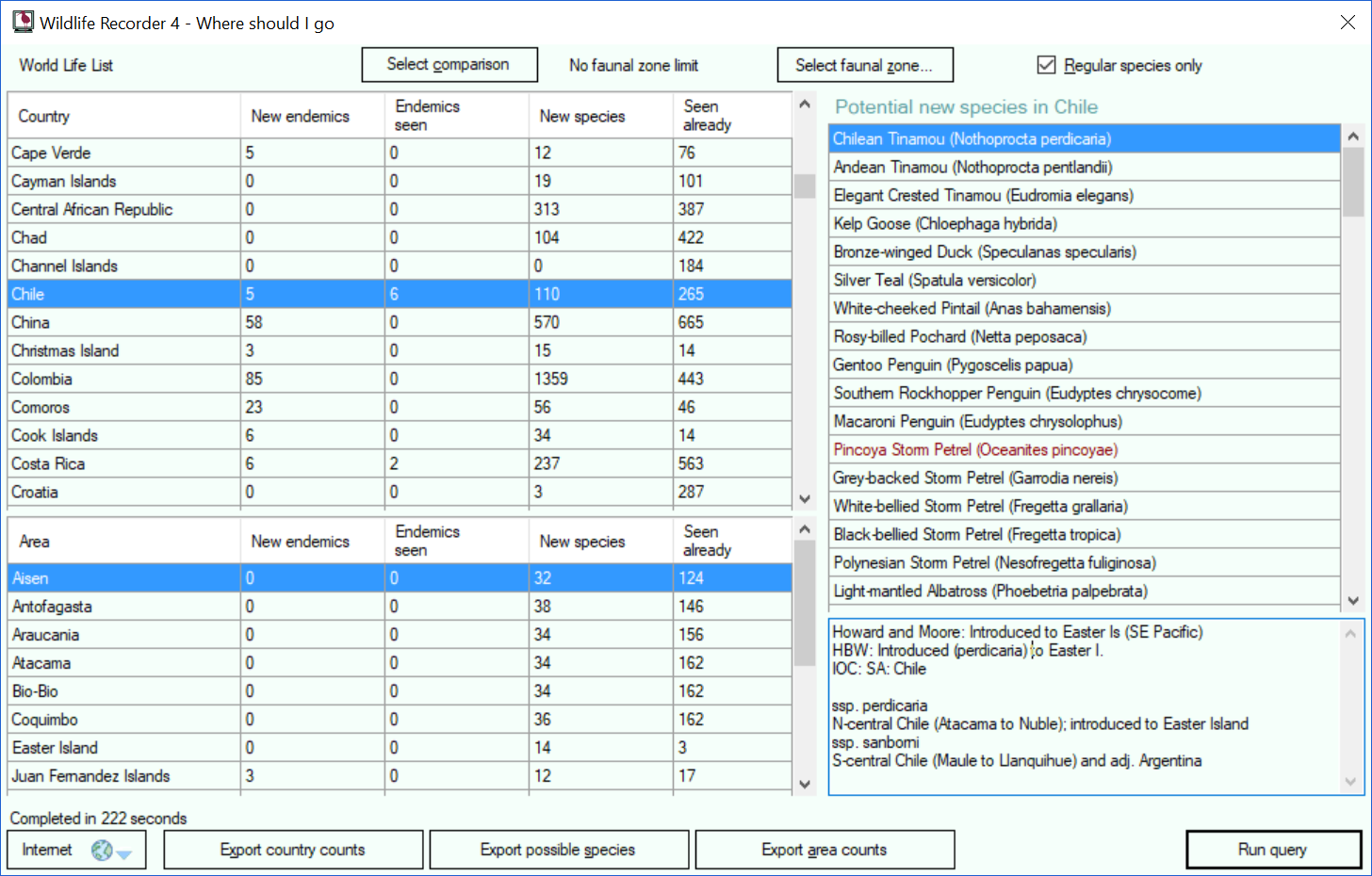Close the Where should I go window
The height and width of the screenshot is (876, 1372).
[1347, 23]
